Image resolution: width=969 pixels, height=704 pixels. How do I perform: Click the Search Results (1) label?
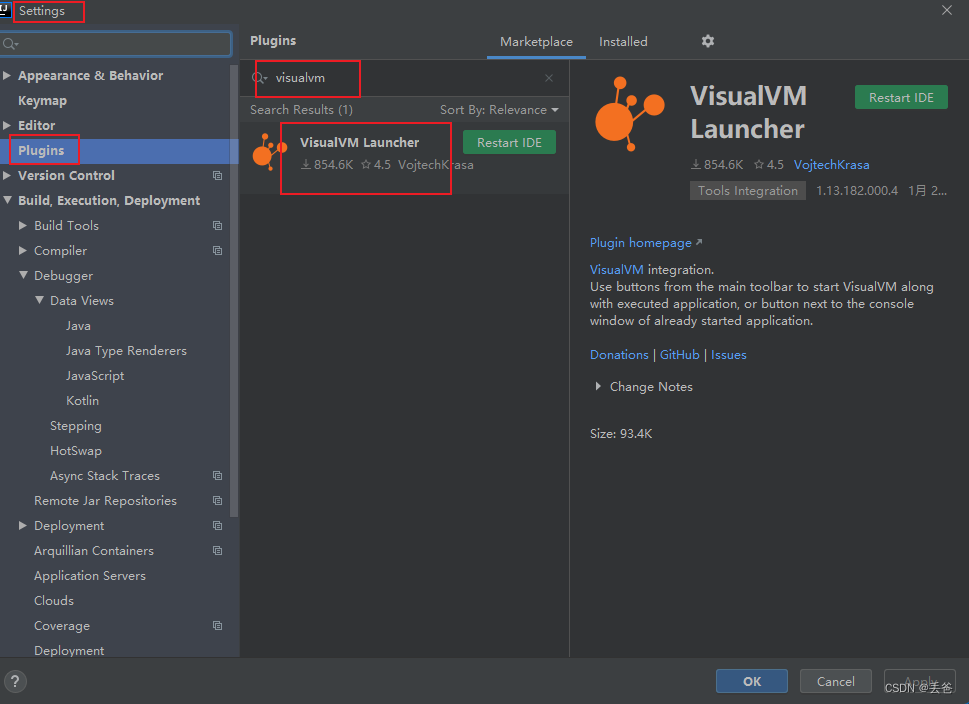click(x=301, y=110)
